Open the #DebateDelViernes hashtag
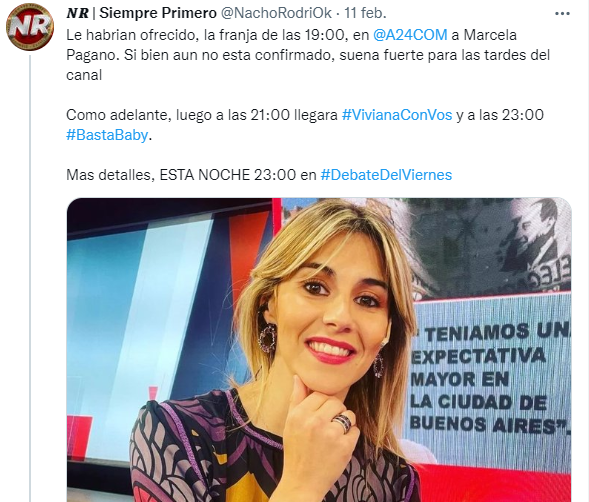This screenshot has height=502, width=589. pos(386,175)
